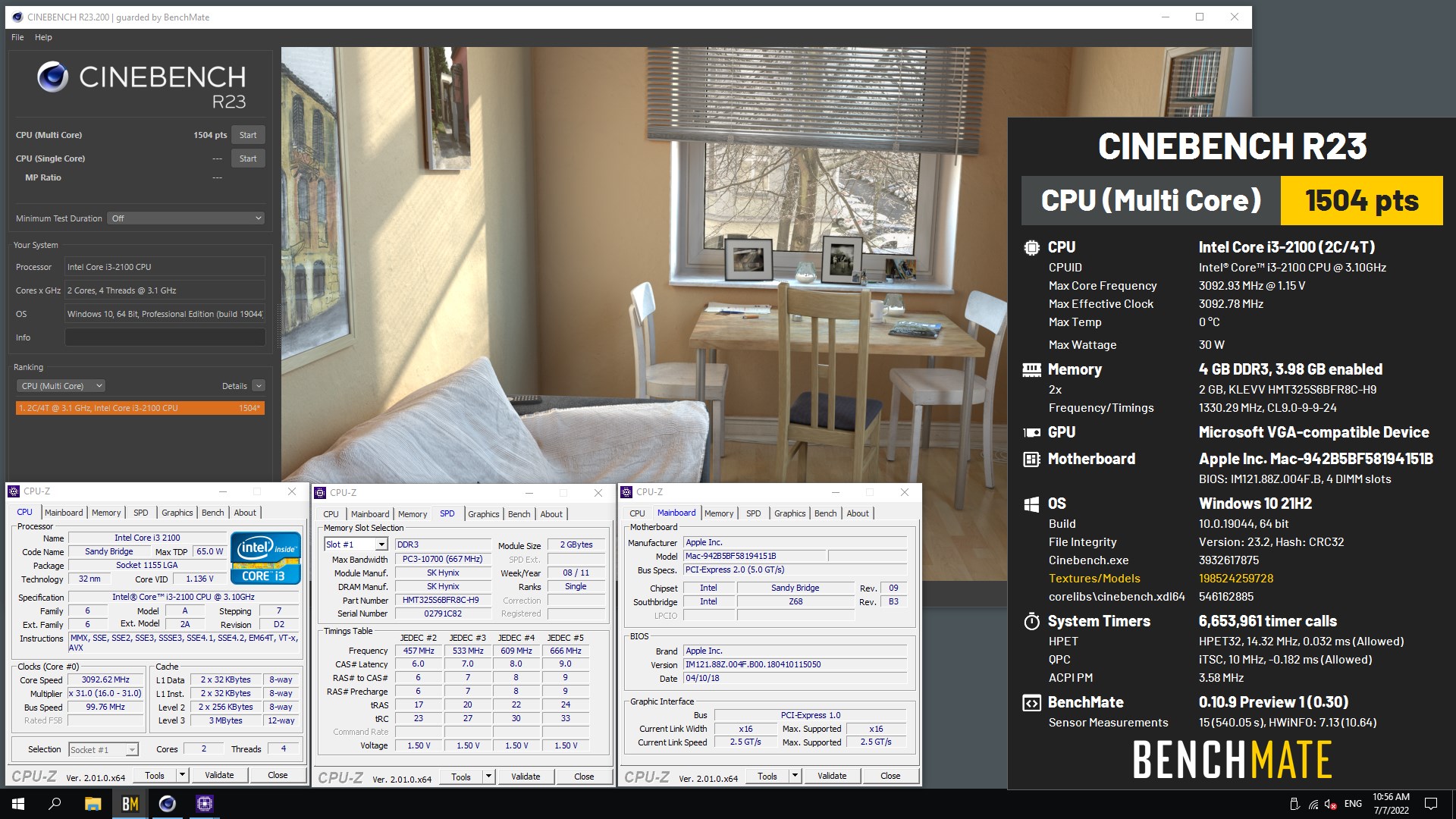Viewport: 1456px width, 819px height.
Task: Open the notification center icon
Action: (x=1431, y=804)
